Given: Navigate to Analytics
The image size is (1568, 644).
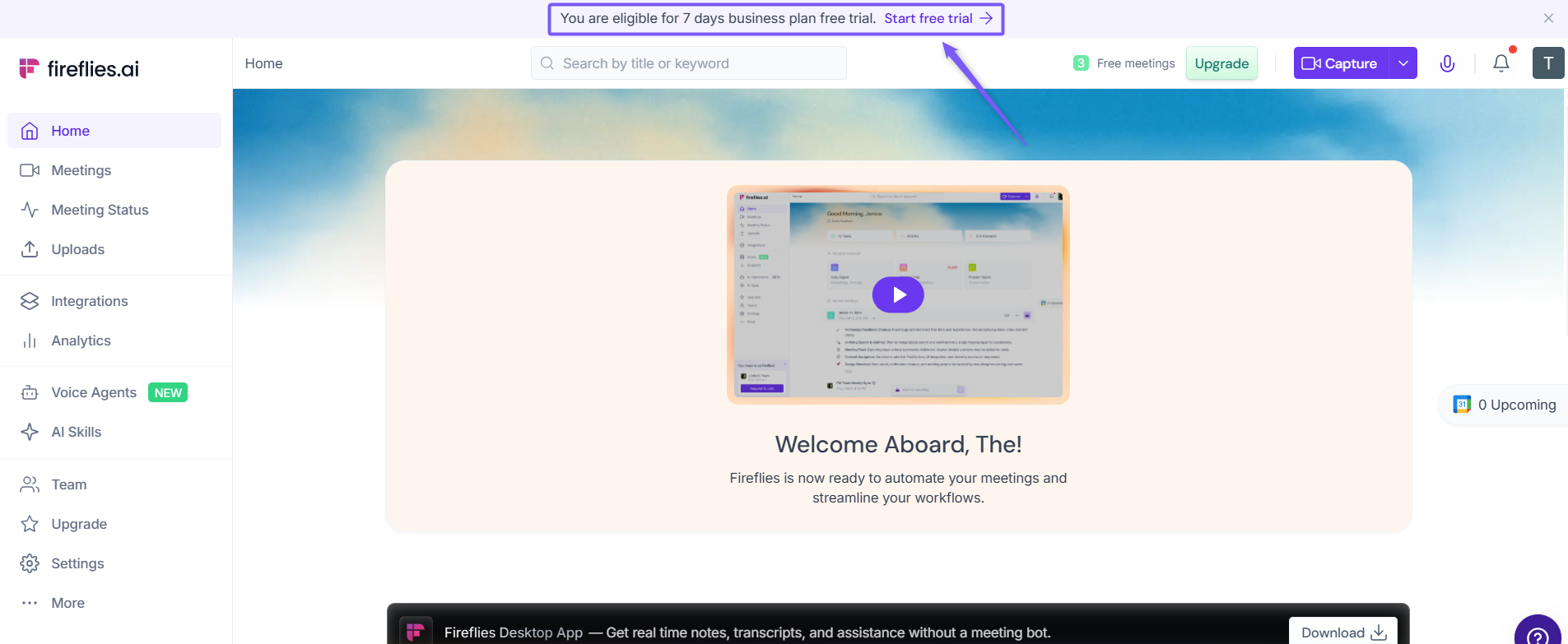Looking at the screenshot, I should click(x=114, y=341).
